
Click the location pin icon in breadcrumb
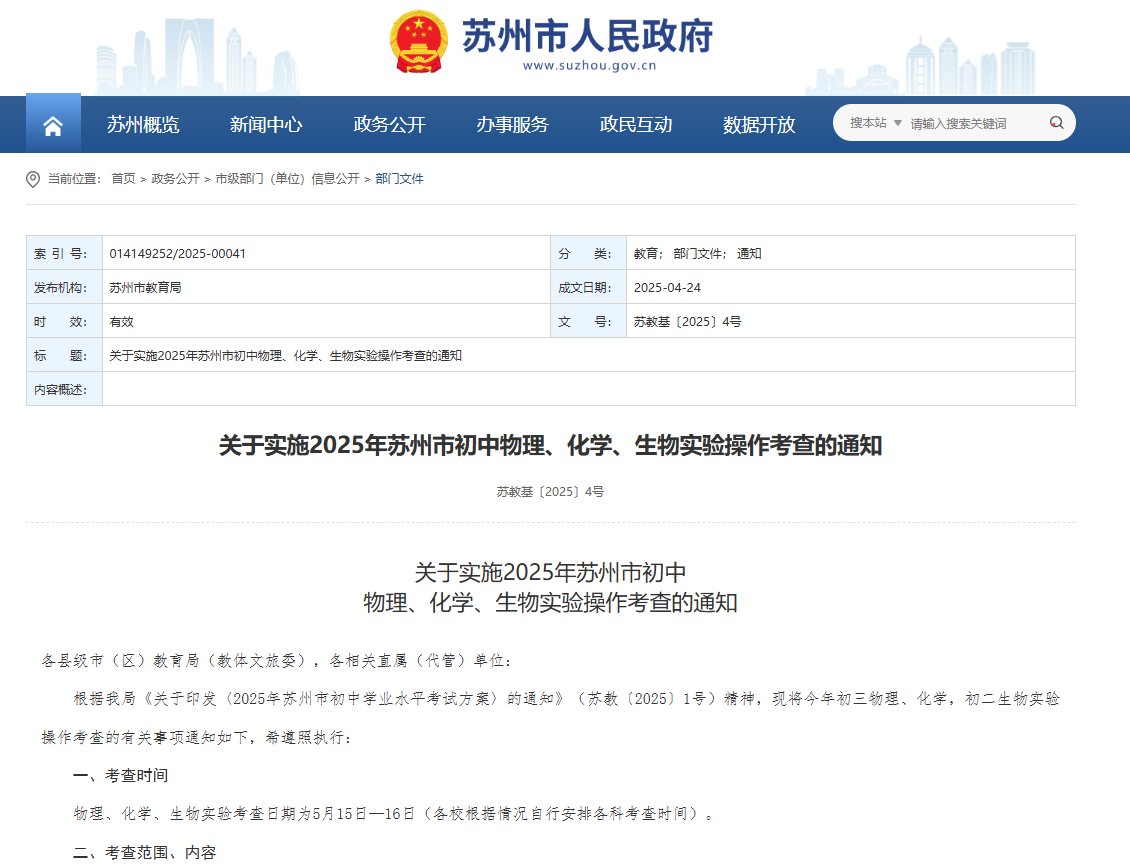point(33,179)
